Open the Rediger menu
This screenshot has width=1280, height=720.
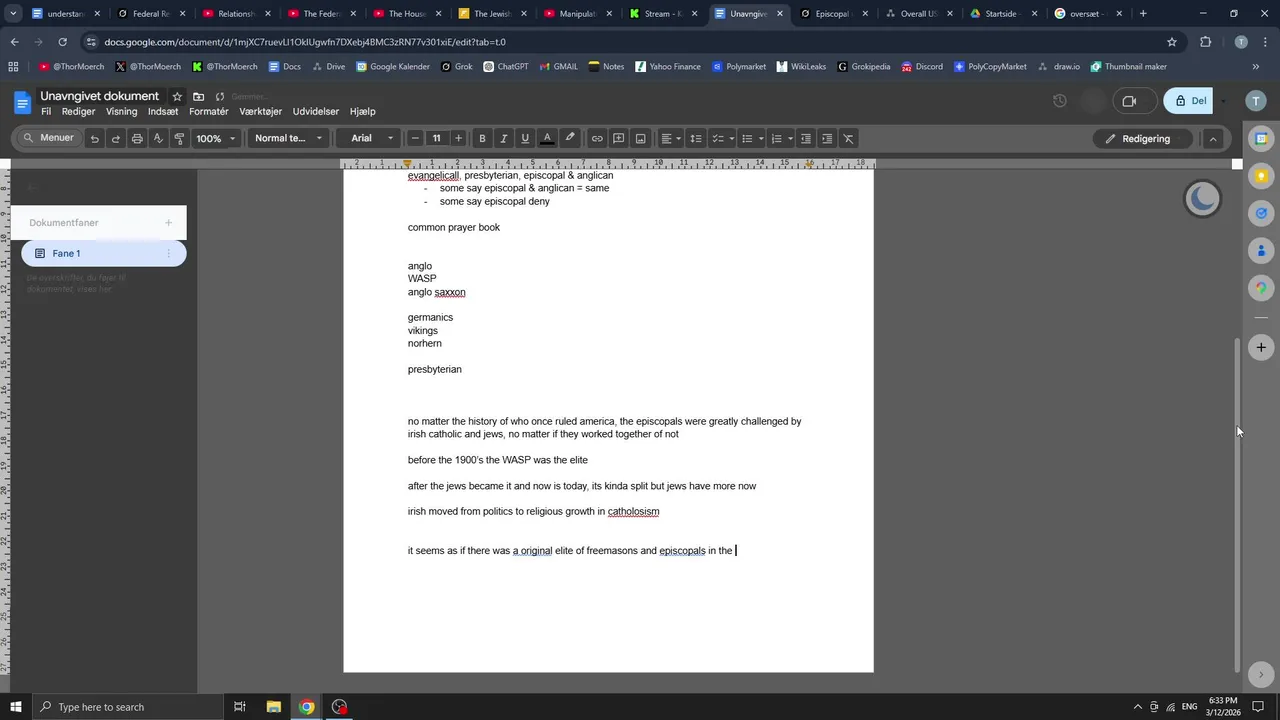[79, 112]
